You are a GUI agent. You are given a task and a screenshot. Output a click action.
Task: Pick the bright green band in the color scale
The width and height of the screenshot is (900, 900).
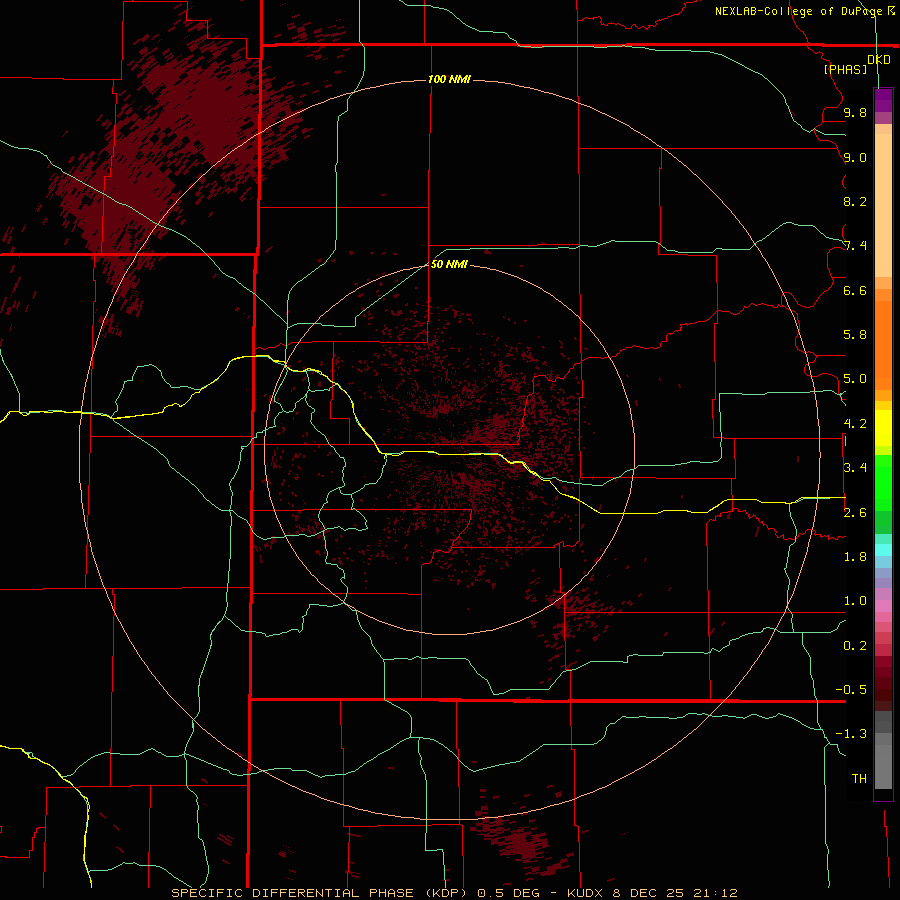pos(883,482)
